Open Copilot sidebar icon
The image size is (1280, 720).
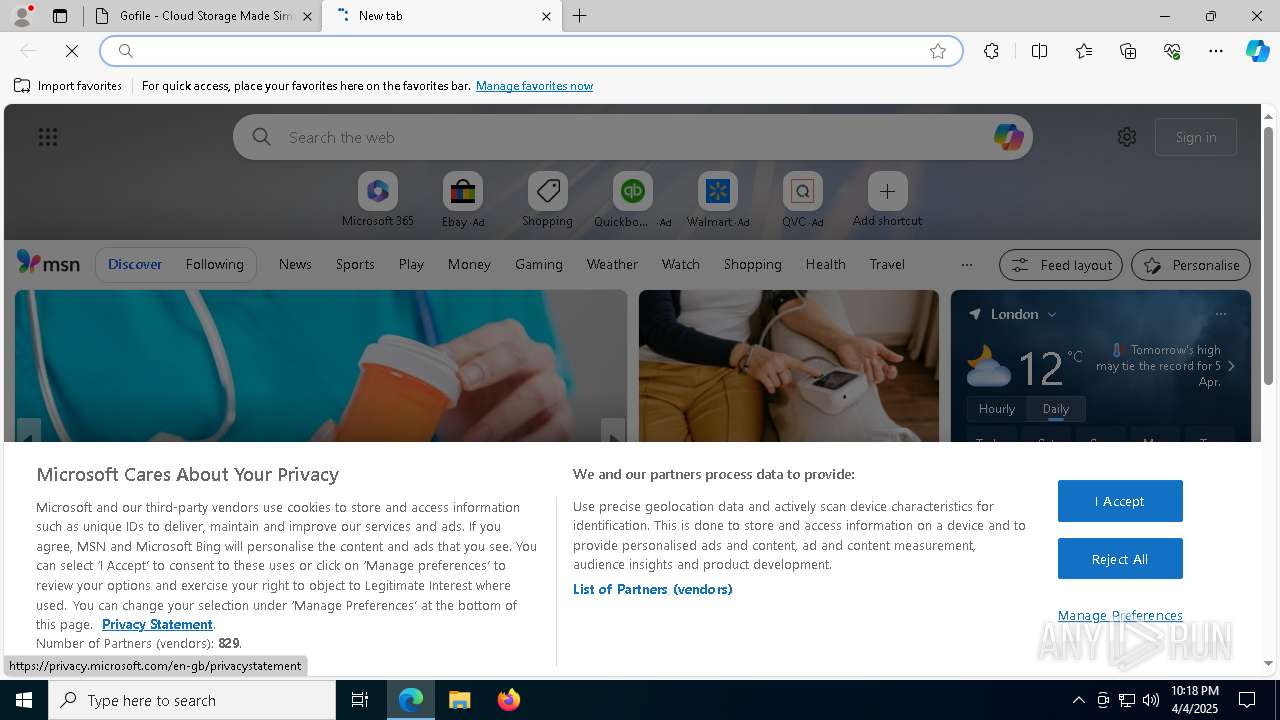pyautogui.click(x=1258, y=51)
